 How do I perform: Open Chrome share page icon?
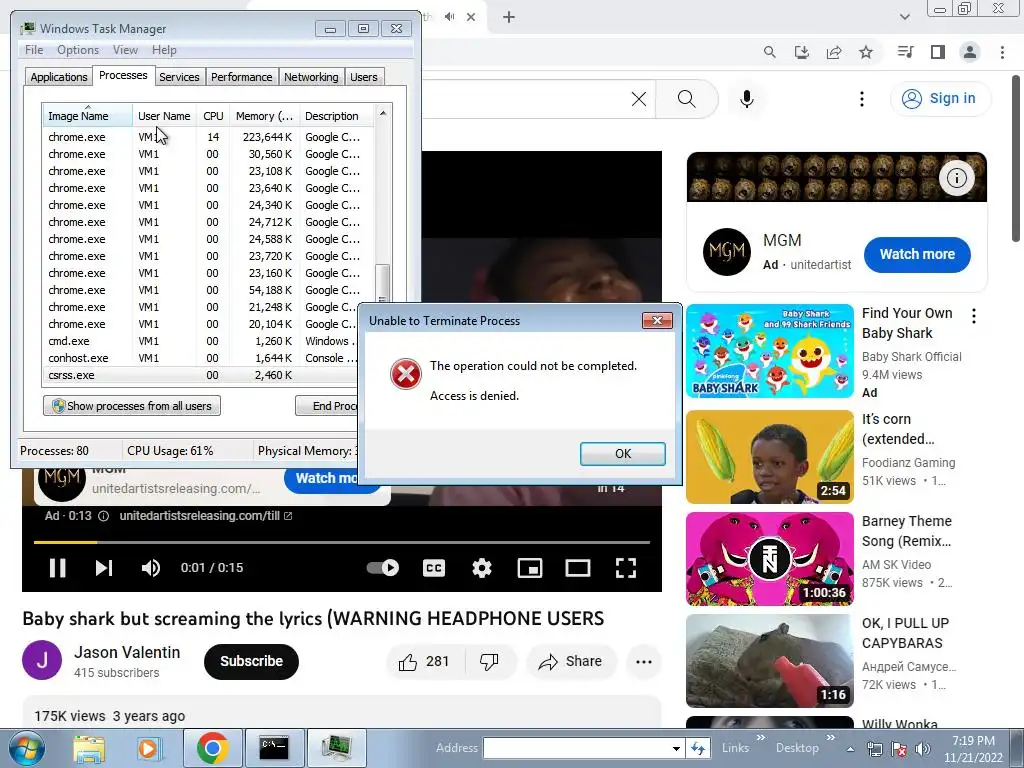[x=834, y=52]
